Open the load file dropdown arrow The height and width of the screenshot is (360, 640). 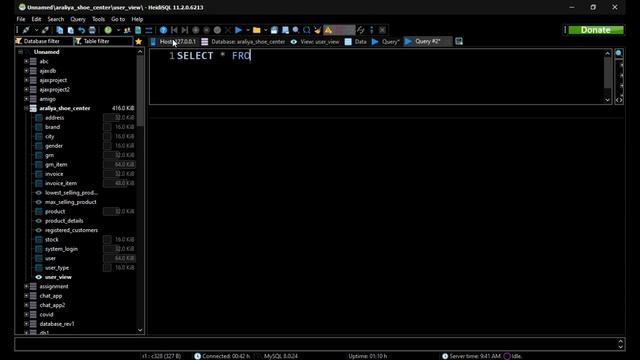pos(265,30)
